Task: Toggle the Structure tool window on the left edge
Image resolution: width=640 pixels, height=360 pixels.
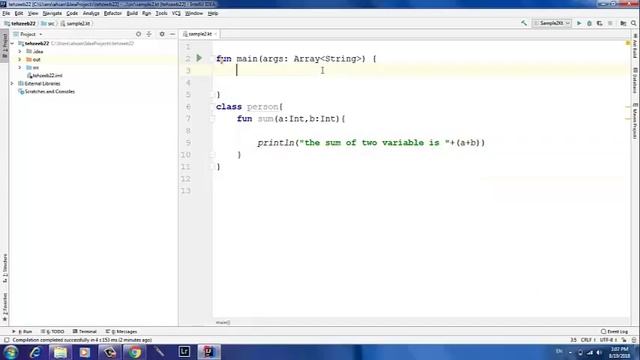Action: tap(4, 268)
